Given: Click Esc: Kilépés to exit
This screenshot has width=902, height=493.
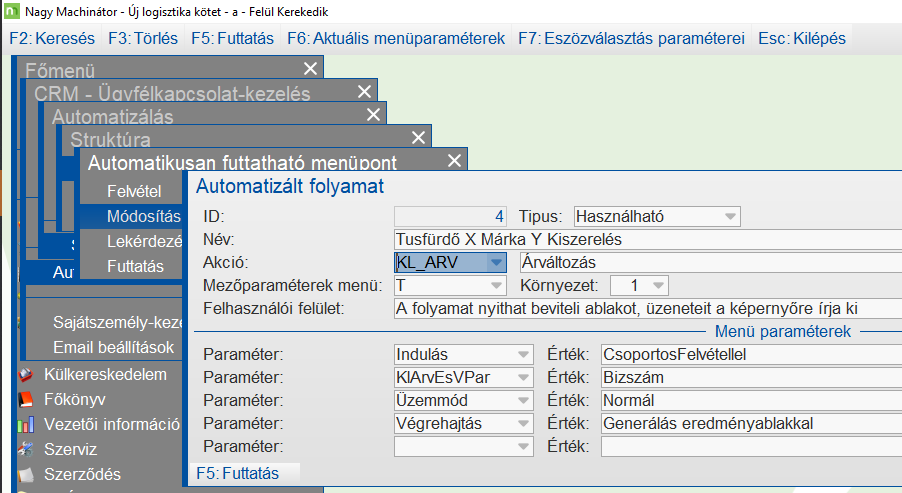Looking at the screenshot, I should (x=802, y=39).
